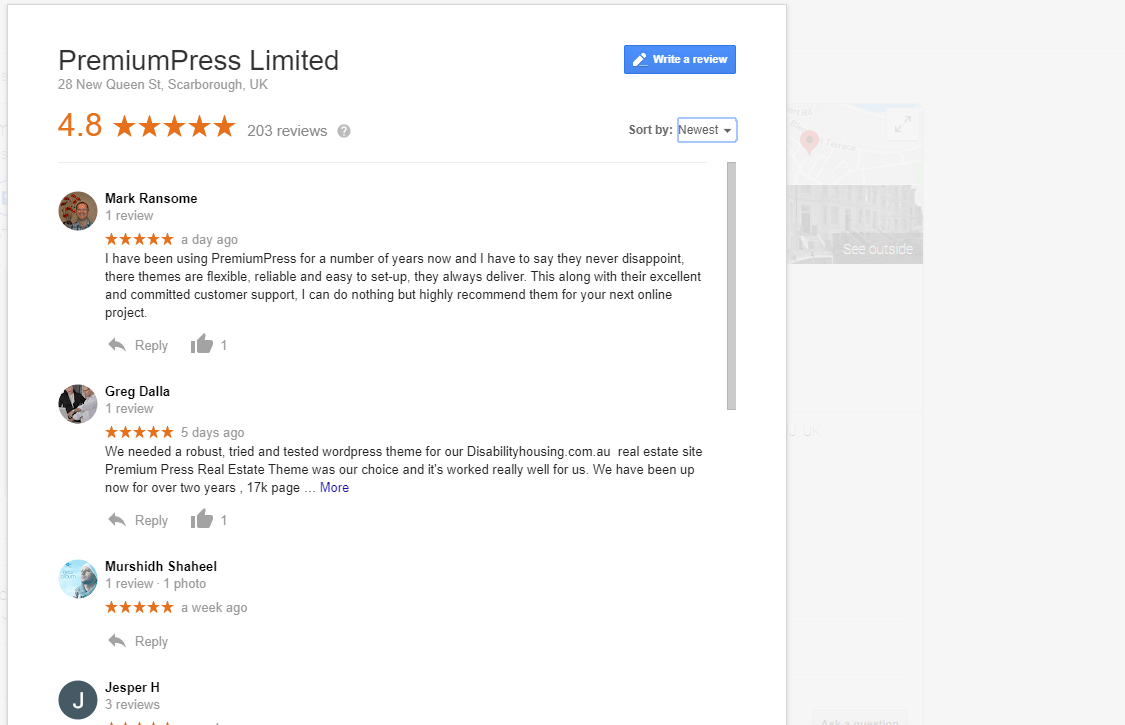Click the reply arrow under Murshidh Shaheel's review

coord(119,641)
